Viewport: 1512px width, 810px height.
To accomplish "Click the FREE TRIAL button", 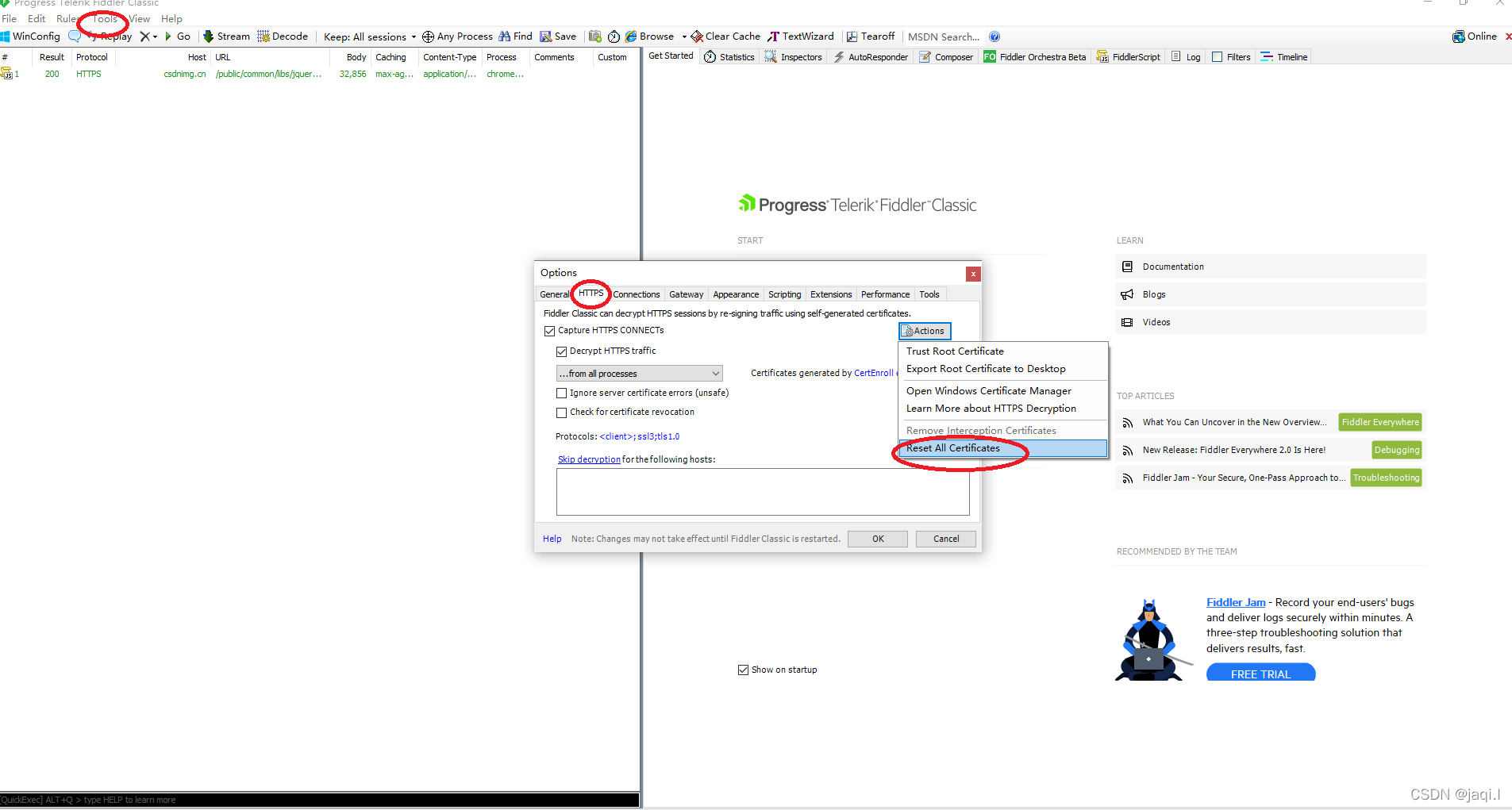I will pyautogui.click(x=1260, y=673).
